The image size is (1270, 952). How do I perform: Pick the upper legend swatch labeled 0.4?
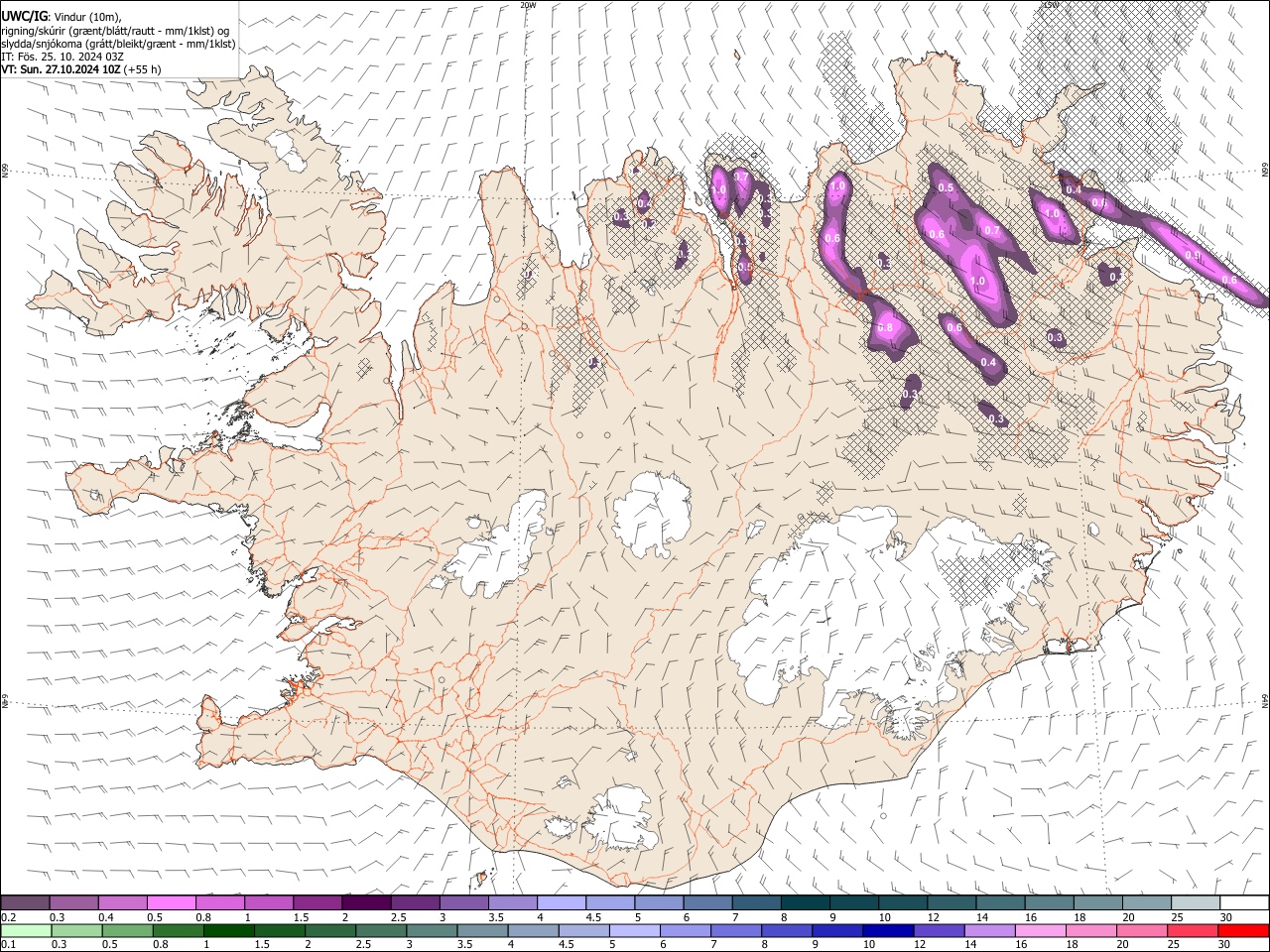pyautogui.click(x=123, y=902)
